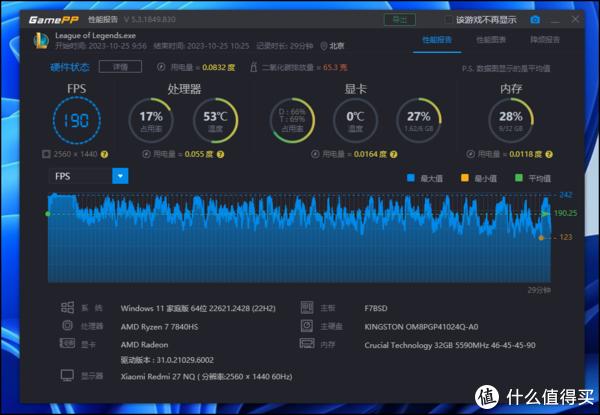
Task: Click the 硬件状态 heading link
Action: (x=70, y=67)
